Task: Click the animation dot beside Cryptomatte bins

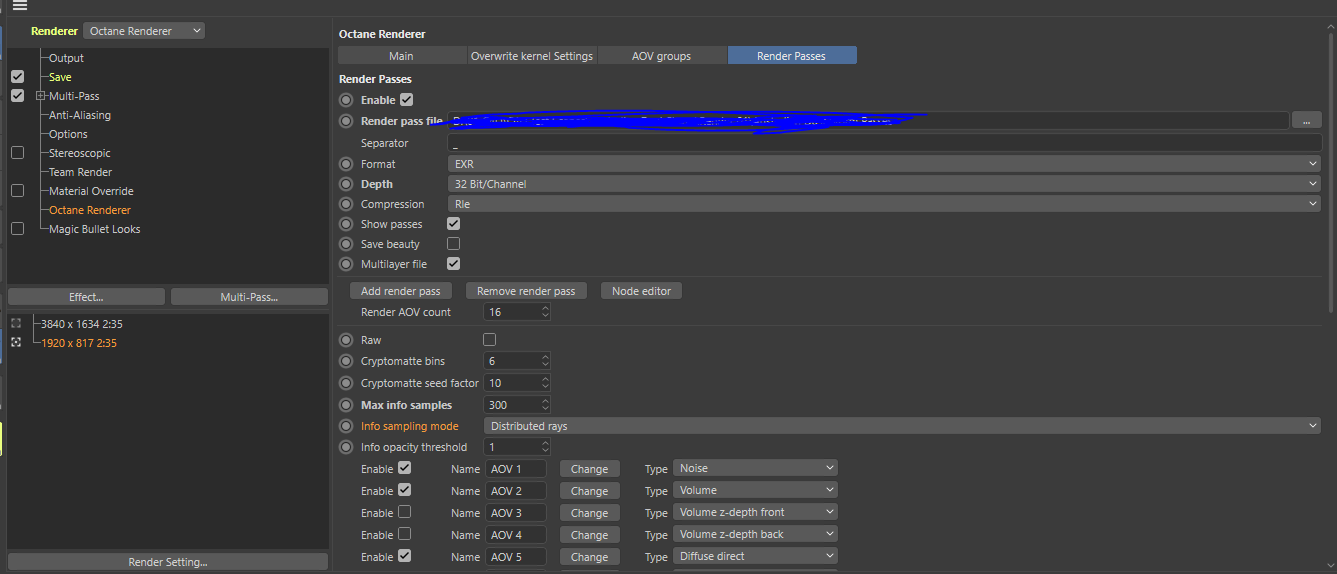Action: click(x=346, y=361)
